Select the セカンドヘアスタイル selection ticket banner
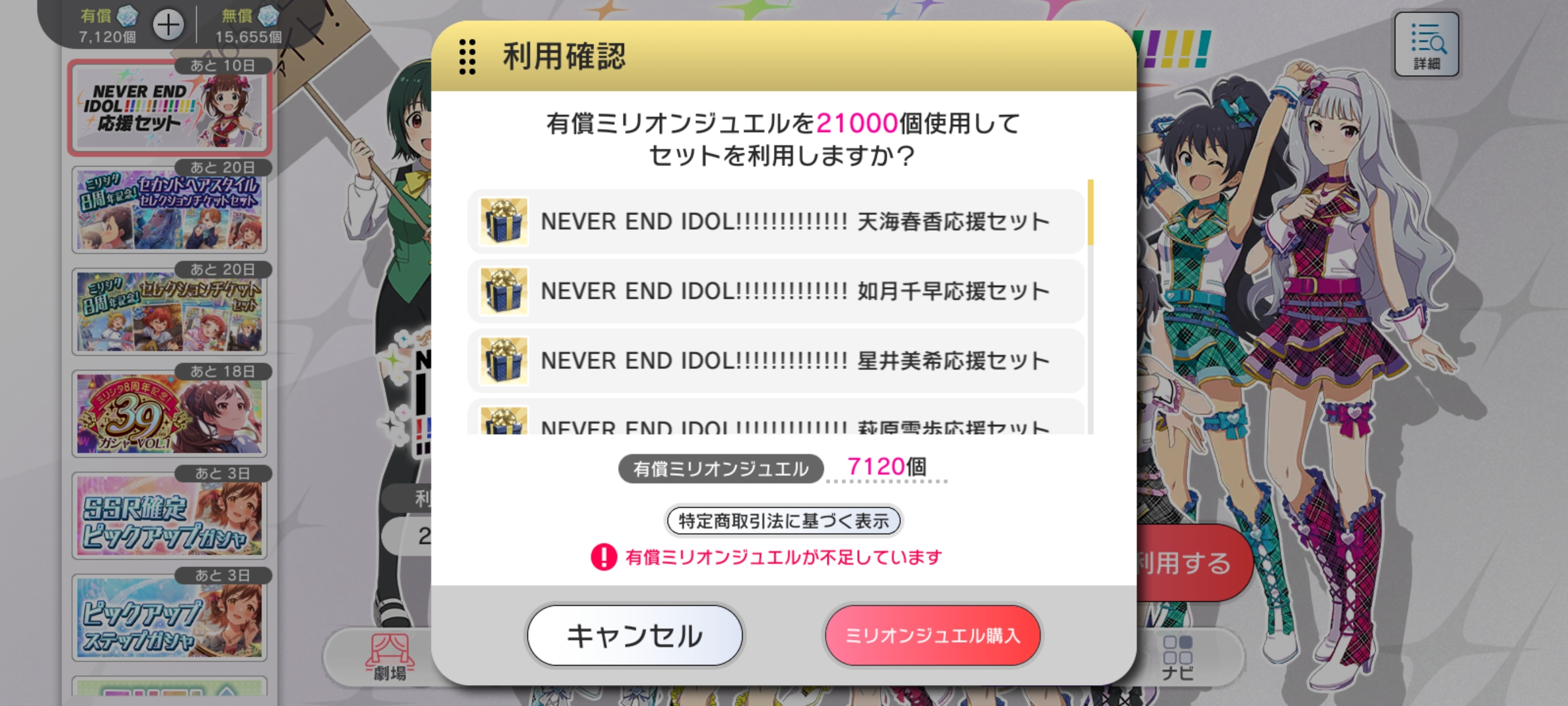 tap(170, 209)
